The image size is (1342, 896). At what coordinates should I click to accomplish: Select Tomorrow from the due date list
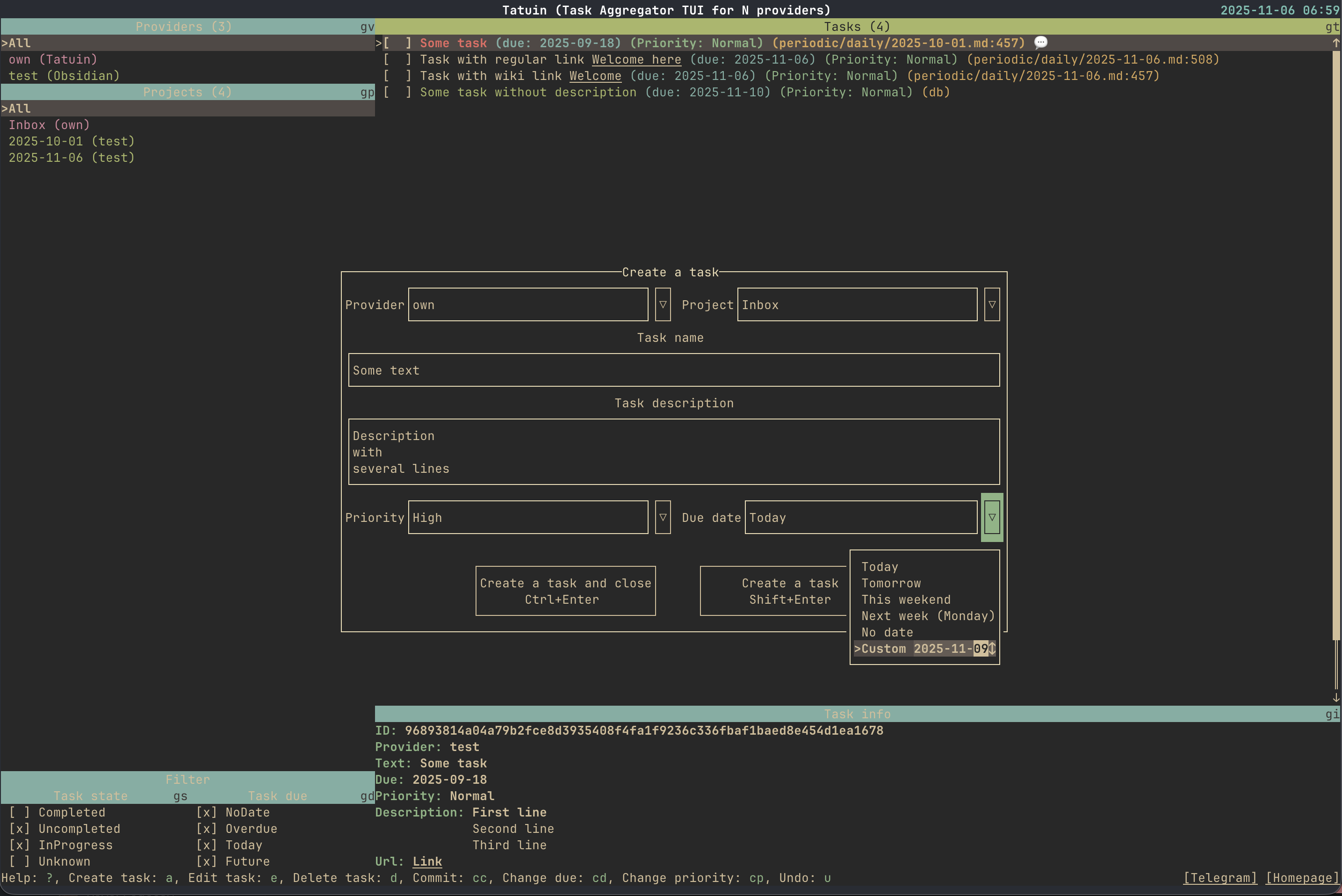point(891,584)
